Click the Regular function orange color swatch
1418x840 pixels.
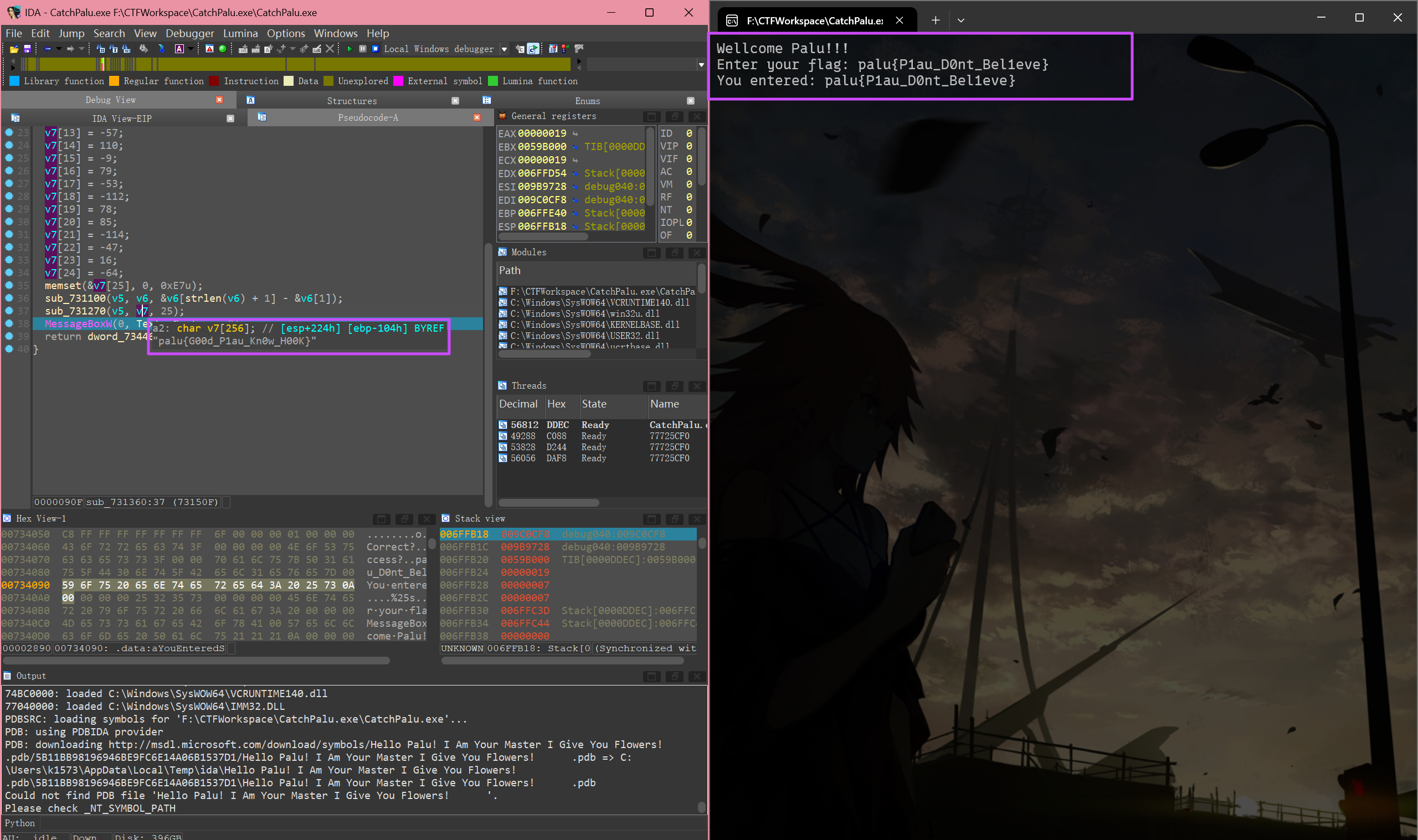pyautogui.click(x=114, y=81)
